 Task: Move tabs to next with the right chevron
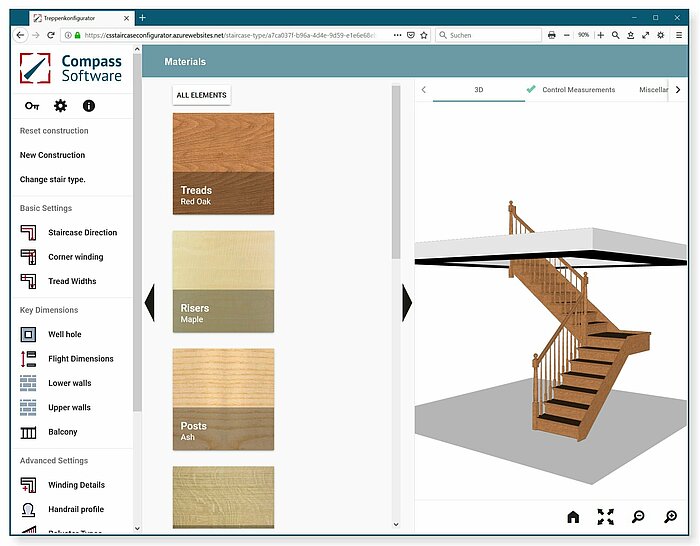point(678,90)
